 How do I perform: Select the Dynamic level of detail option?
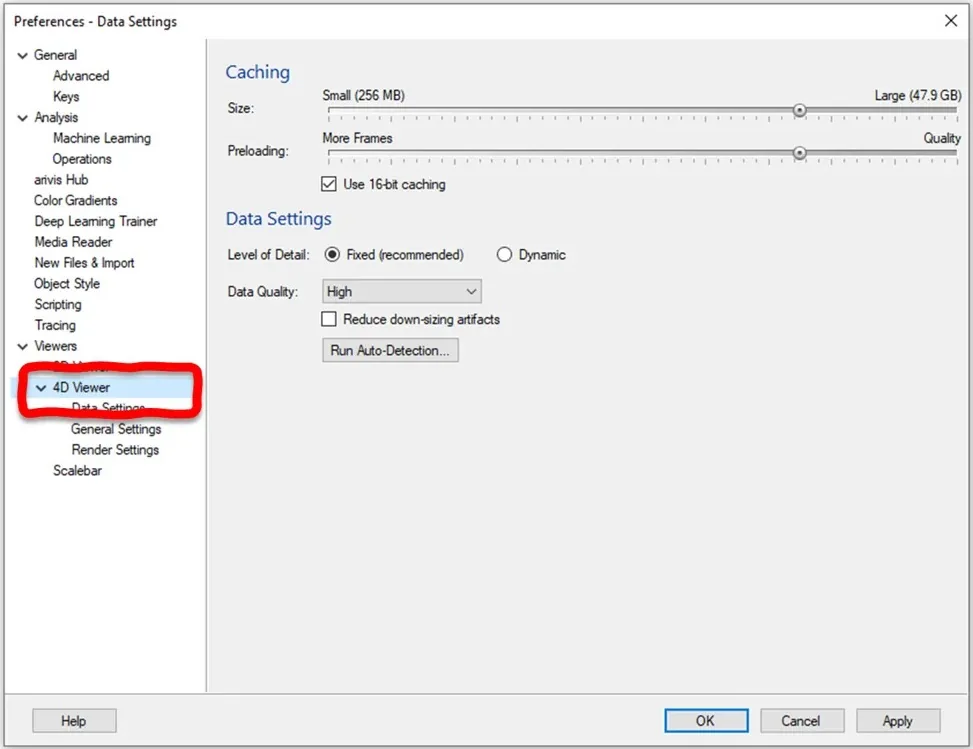coord(504,254)
